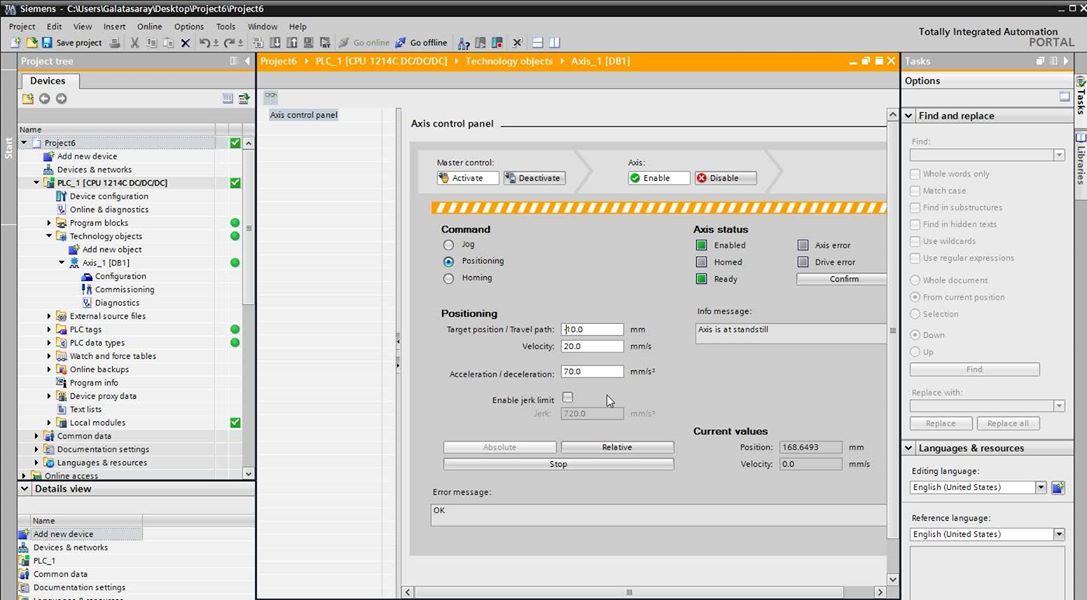Viewport: 1087px width, 600px height.
Task: Click the Split editor vertically icon
Action: [x=555, y=42]
